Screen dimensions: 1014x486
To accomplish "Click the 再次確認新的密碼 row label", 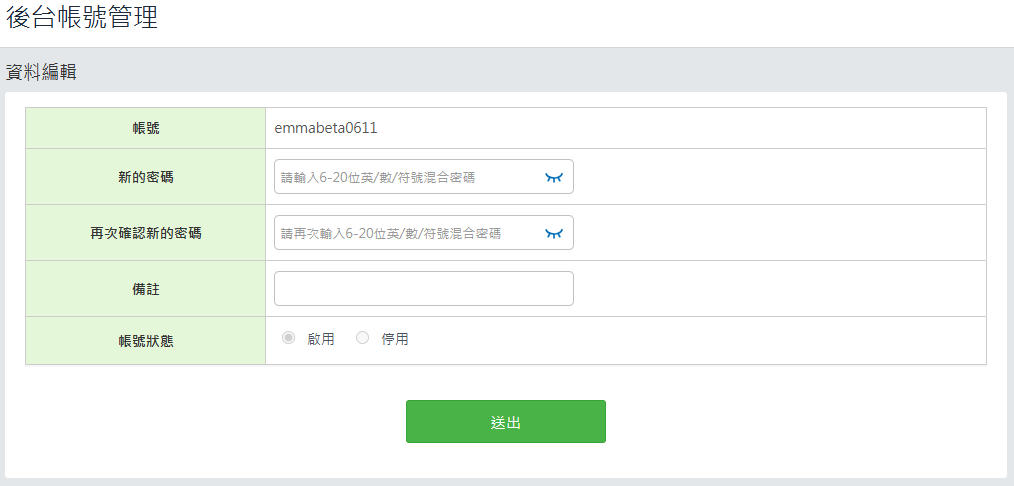I will tap(146, 233).
